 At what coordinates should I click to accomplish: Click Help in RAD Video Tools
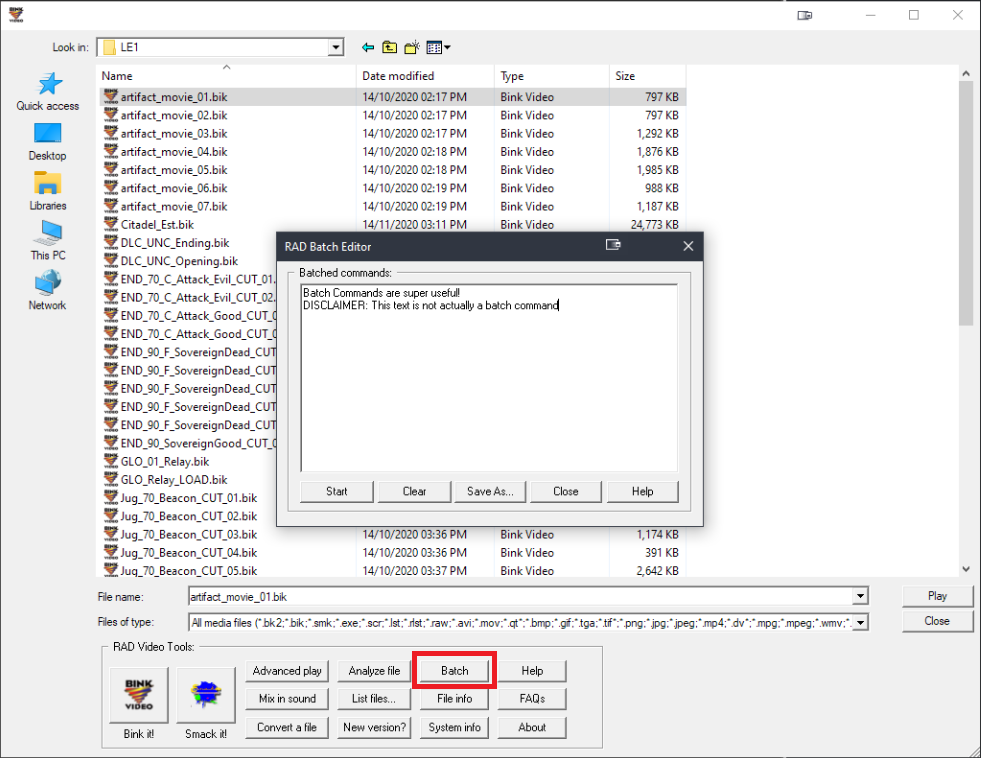(532, 671)
